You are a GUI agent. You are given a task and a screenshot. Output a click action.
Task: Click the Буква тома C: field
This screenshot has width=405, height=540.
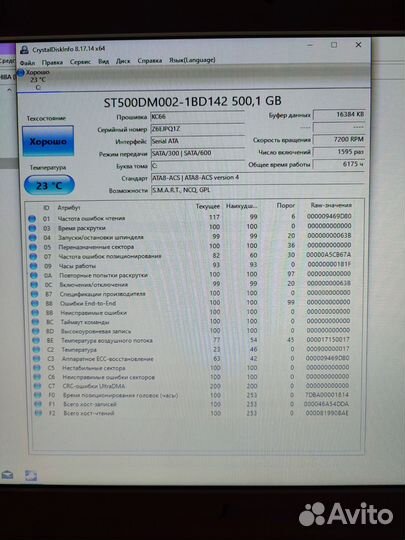[197, 166]
